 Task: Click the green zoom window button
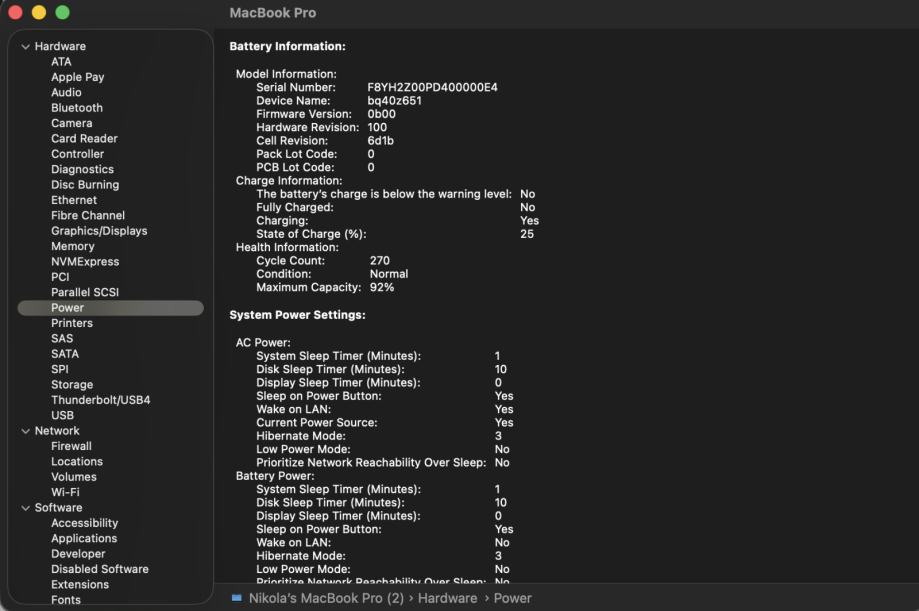click(62, 13)
